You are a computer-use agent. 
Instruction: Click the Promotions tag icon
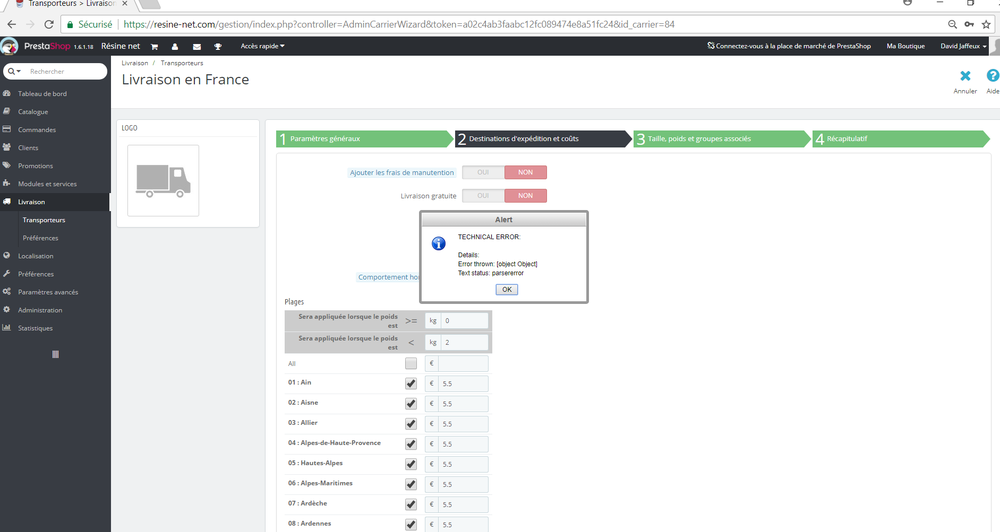(x=6, y=165)
